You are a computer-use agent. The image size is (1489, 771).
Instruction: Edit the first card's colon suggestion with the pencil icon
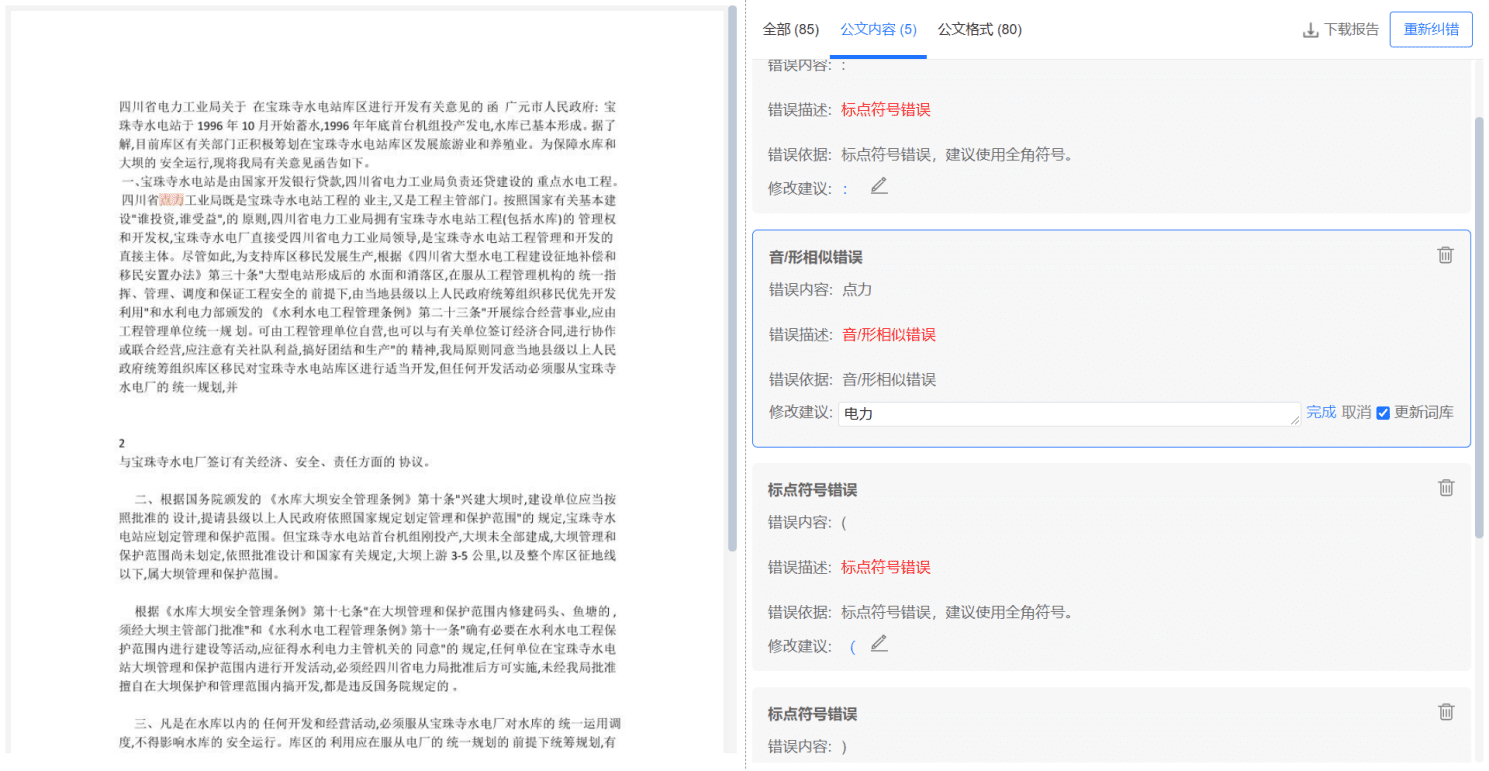(x=878, y=186)
